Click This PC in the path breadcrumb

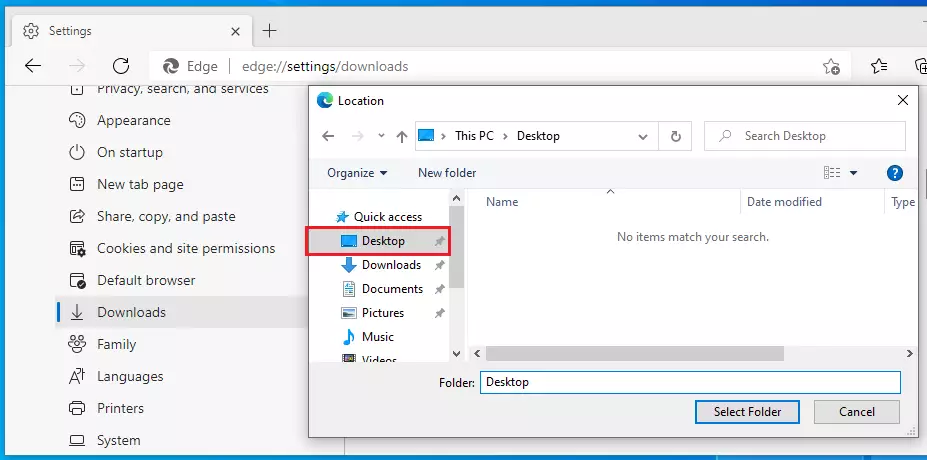[x=474, y=136]
